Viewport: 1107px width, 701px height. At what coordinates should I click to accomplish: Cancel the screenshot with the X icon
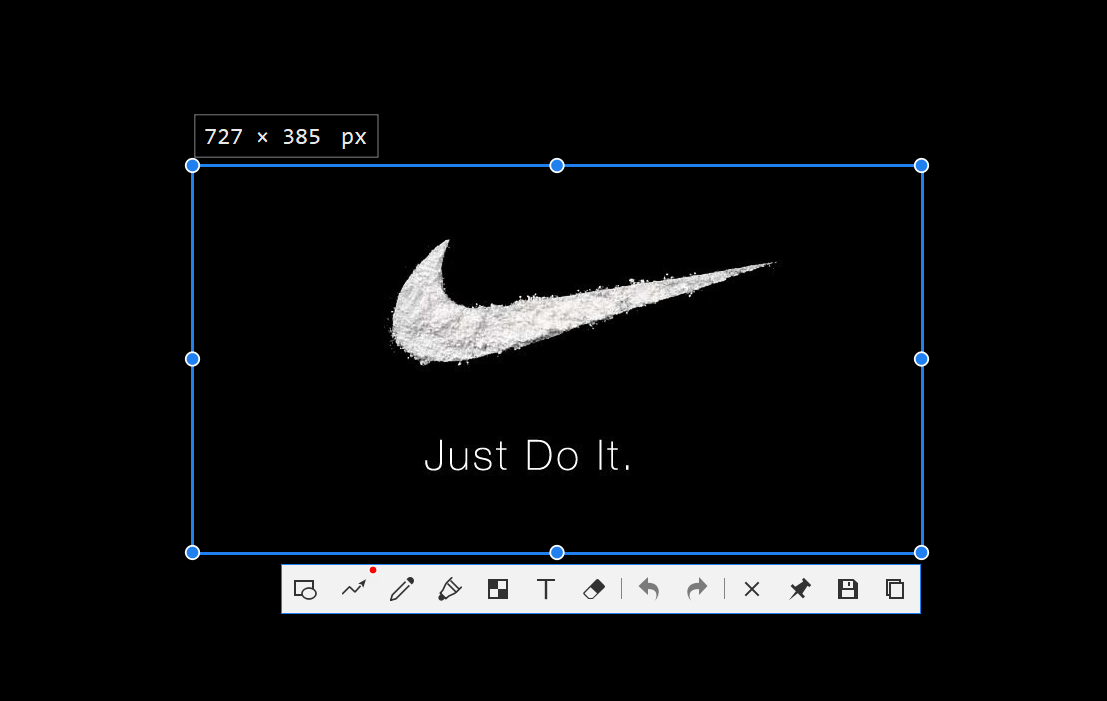(752, 589)
